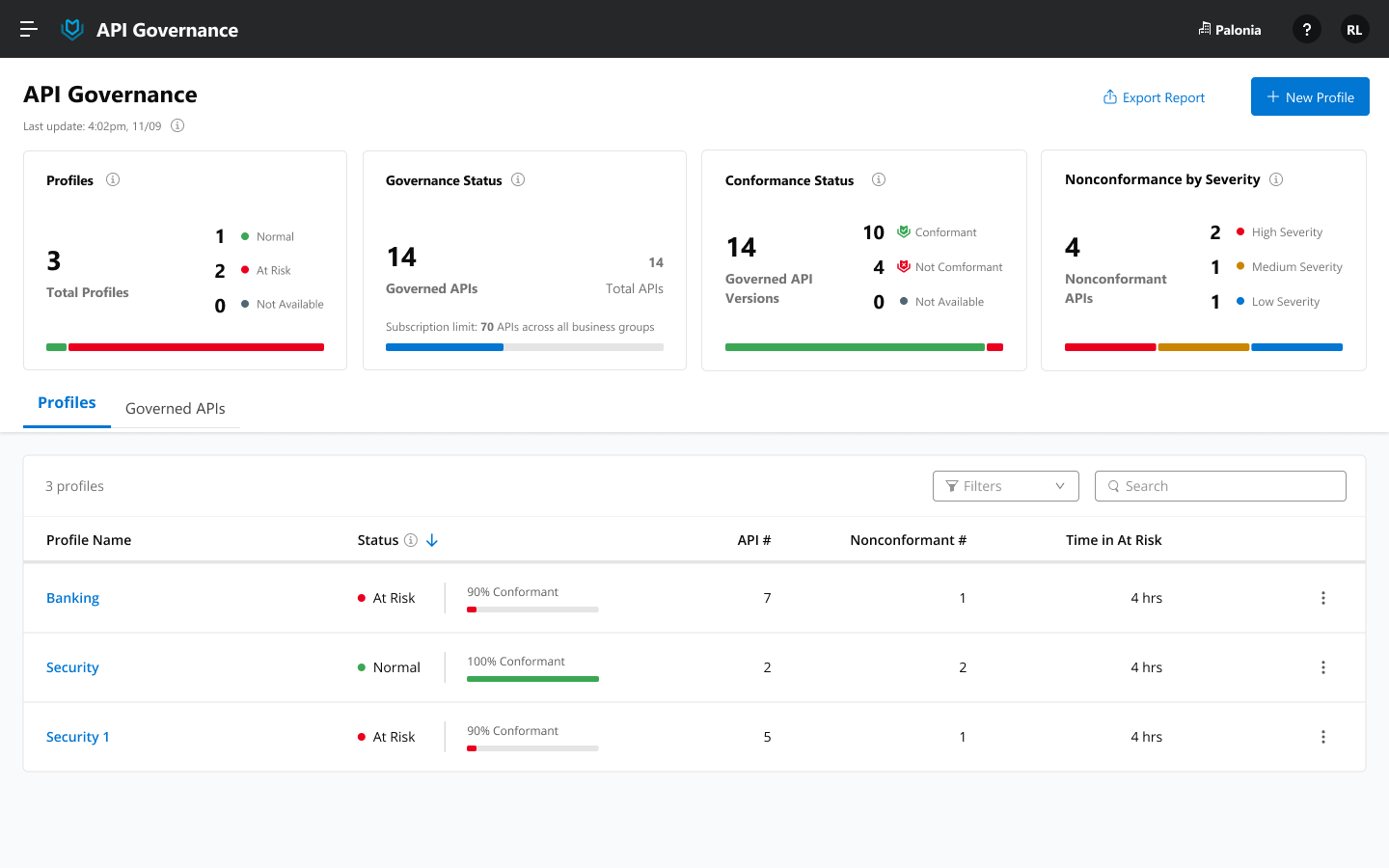Click the funnel icon in Filters
This screenshot has height=868, width=1389.
coord(952,486)
